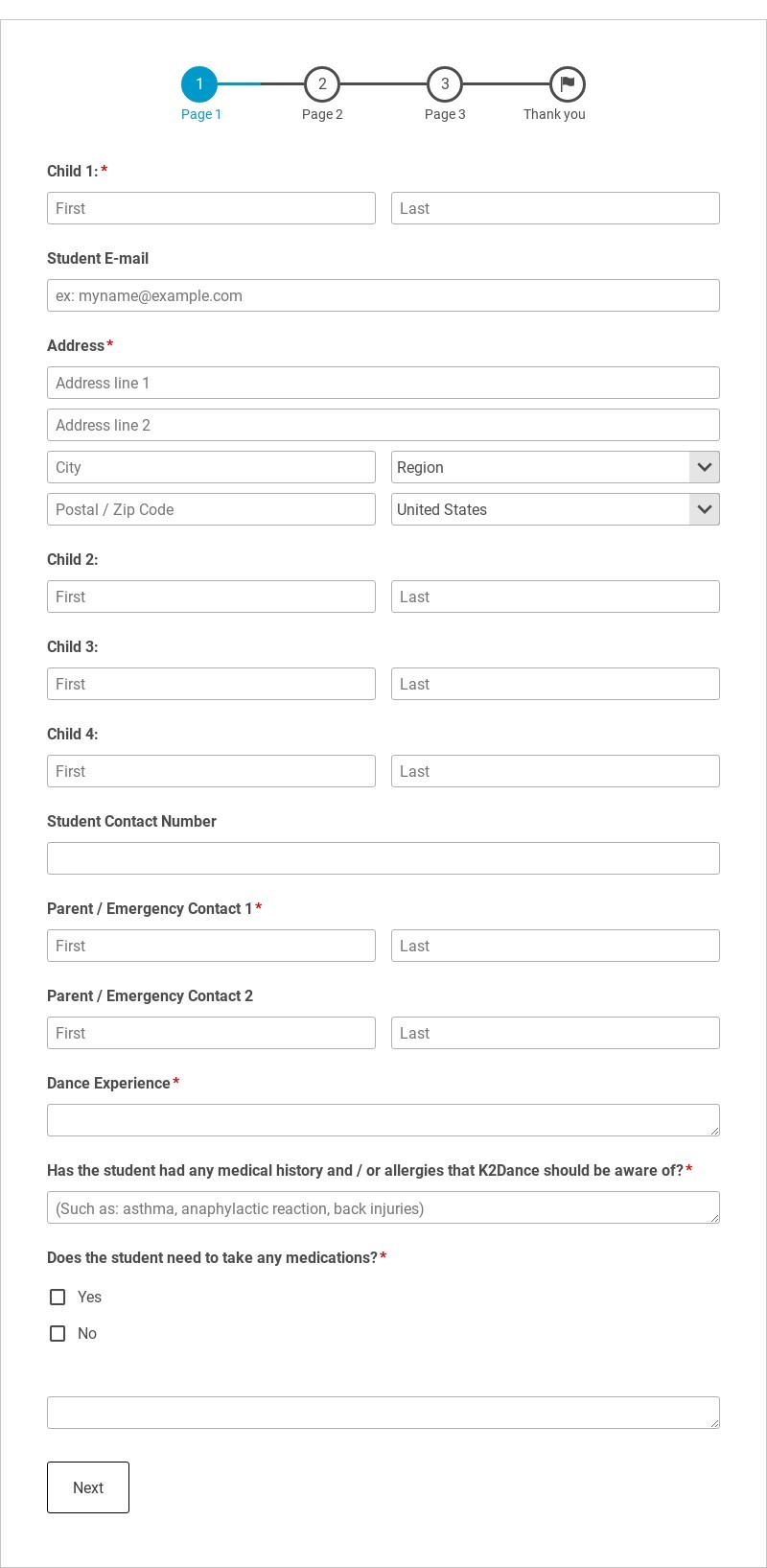Focus Emergency Contact 2 Last name field
The height and width of the screenshot is (1568, 767).
pos(555,1033)
